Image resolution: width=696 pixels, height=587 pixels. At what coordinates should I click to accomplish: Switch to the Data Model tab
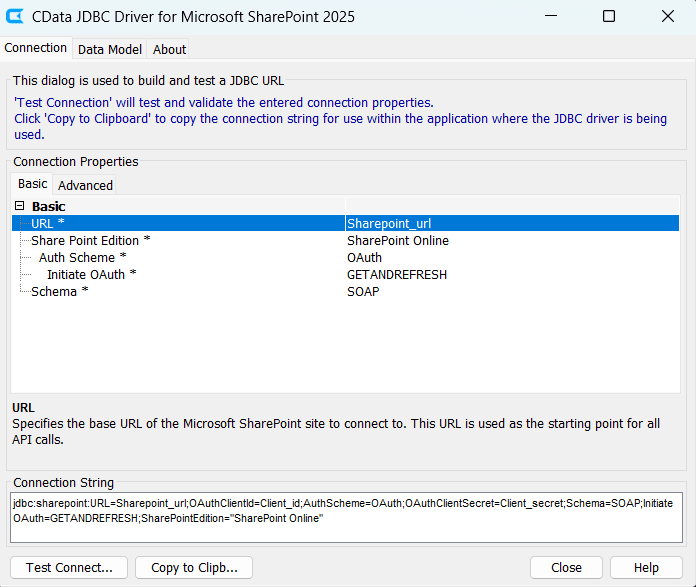tap(110, 49)
